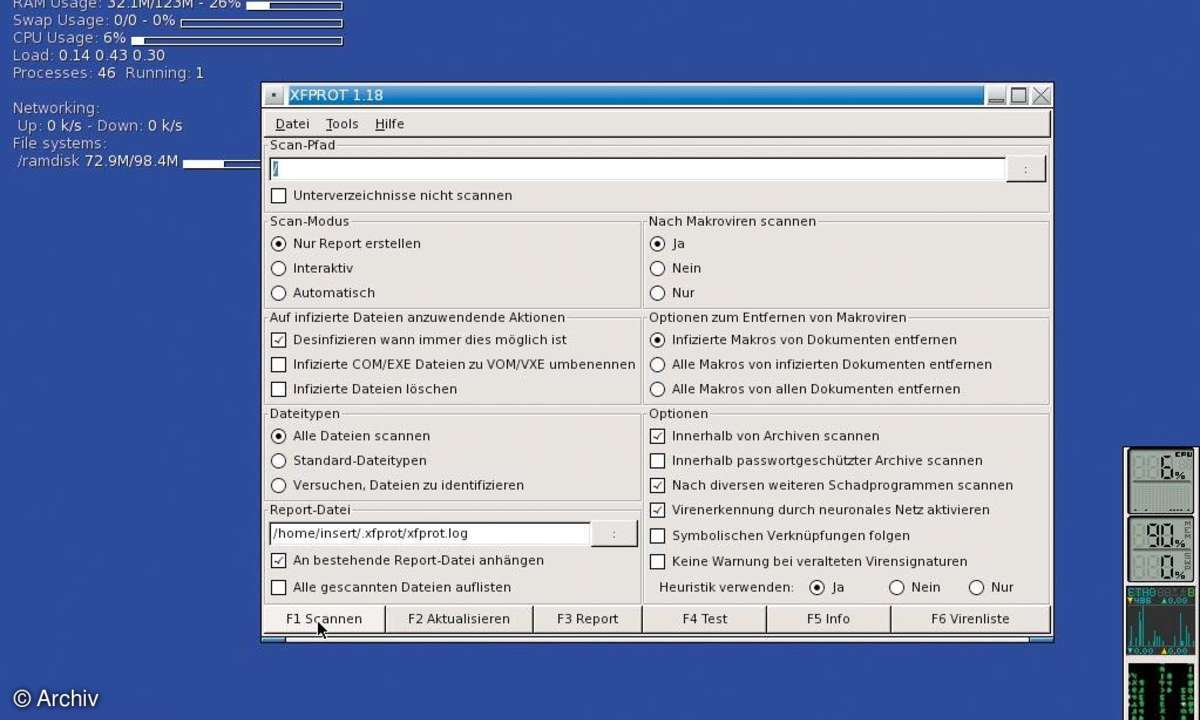Select Ja under Nach Makroviren scannen

657,244
